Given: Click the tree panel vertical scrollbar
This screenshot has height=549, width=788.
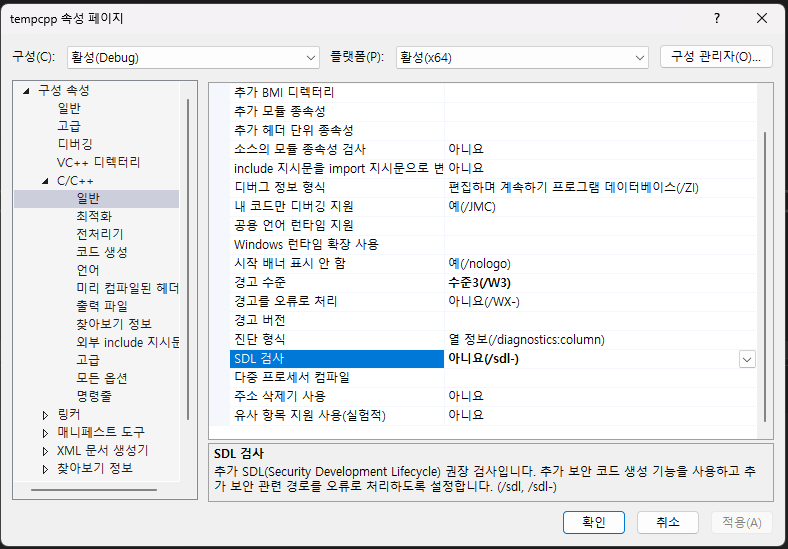Looking at the screenshot, I should coord(188,259).
